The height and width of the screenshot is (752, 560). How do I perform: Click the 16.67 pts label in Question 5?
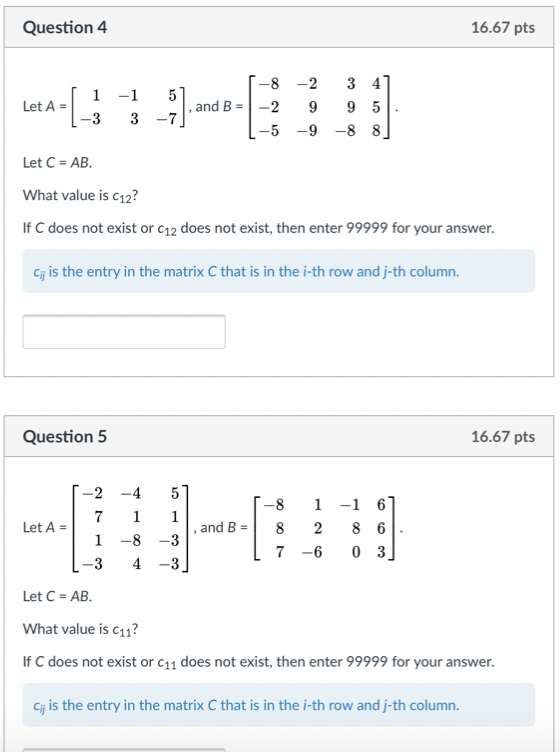[502, 436]
